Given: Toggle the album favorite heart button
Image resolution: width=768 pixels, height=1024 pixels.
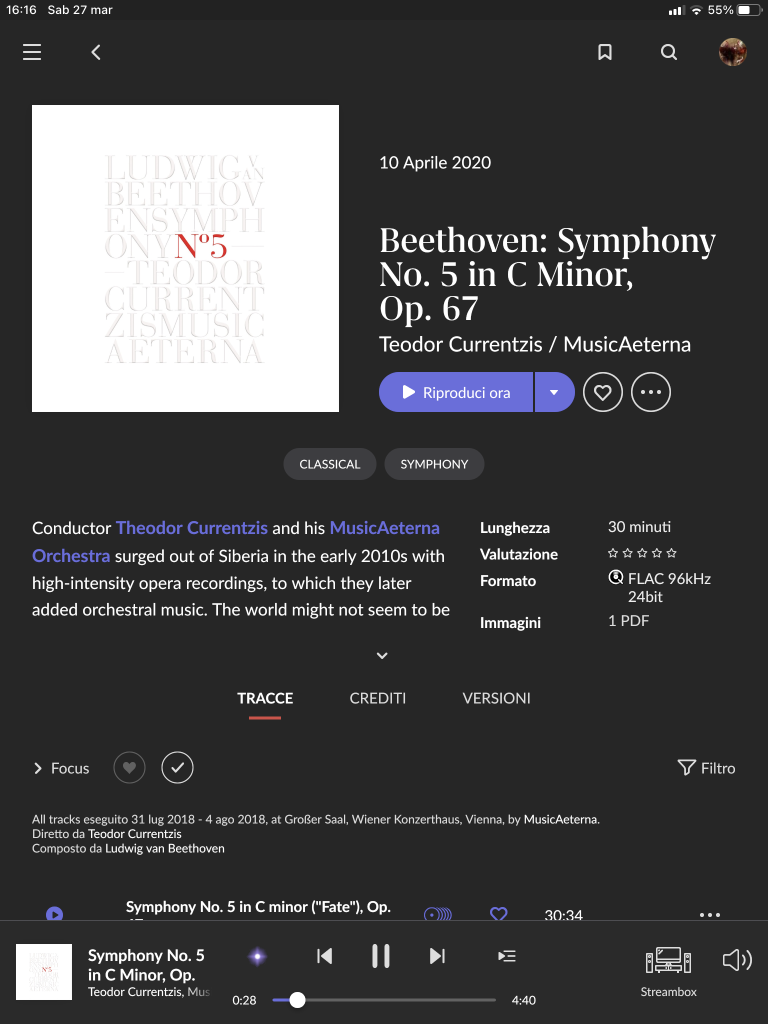Looking at the screenshot, I should click(x=602, y=392).
